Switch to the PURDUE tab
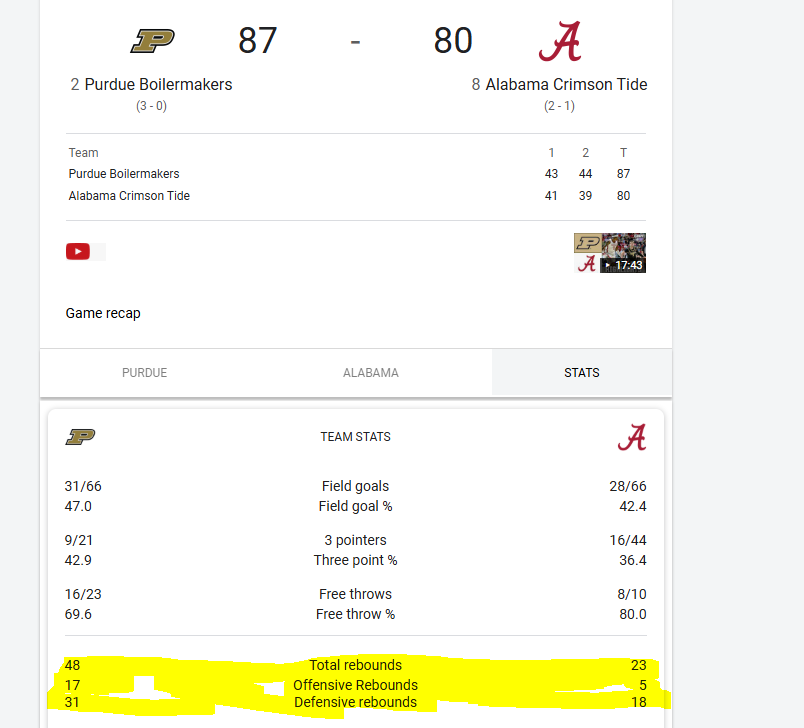 click(x=145, y=373)
